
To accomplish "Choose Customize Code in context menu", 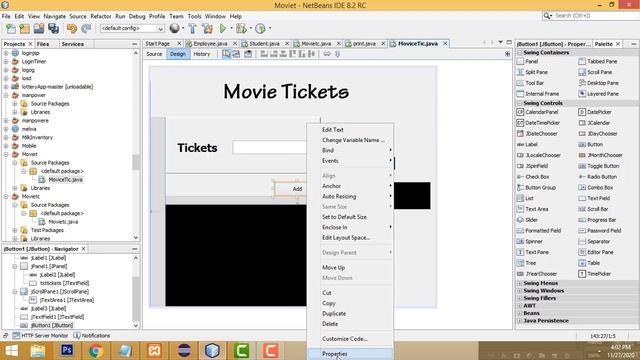I will [x=350, y=339].
